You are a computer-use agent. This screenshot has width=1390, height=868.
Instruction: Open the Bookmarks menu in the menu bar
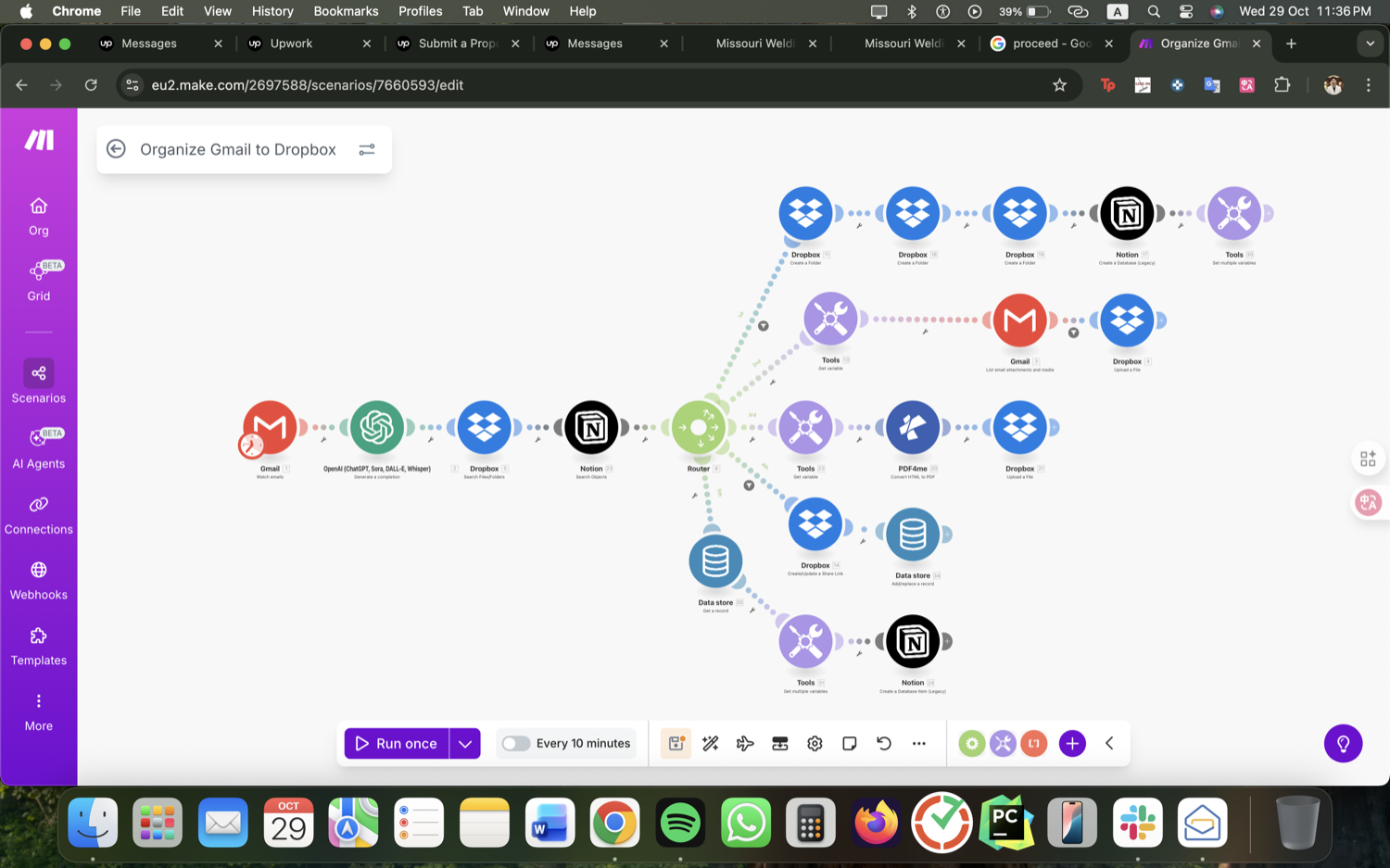(346, 11)
